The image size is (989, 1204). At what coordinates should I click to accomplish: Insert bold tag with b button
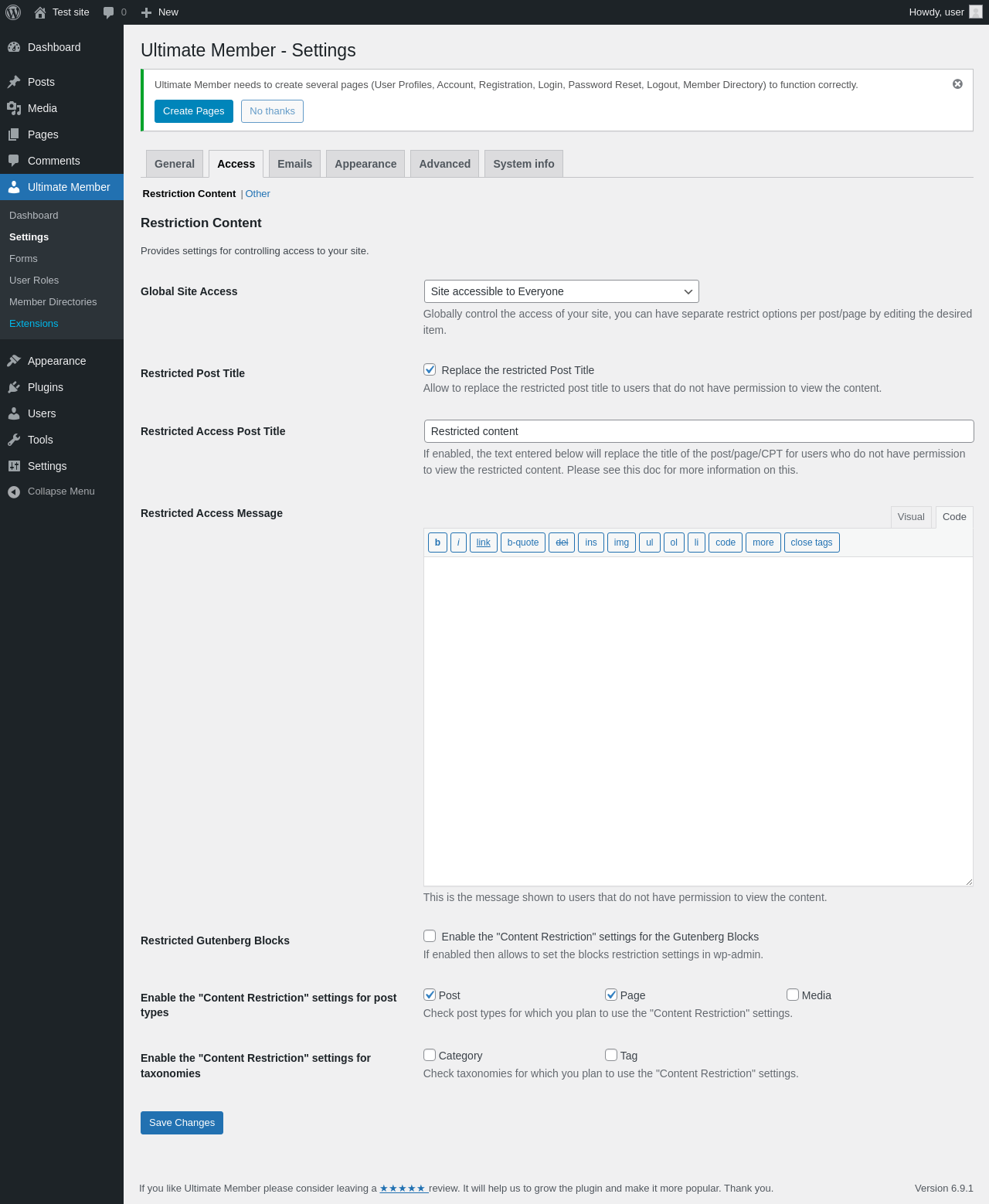pyautogui.click(x=437, y=542)
